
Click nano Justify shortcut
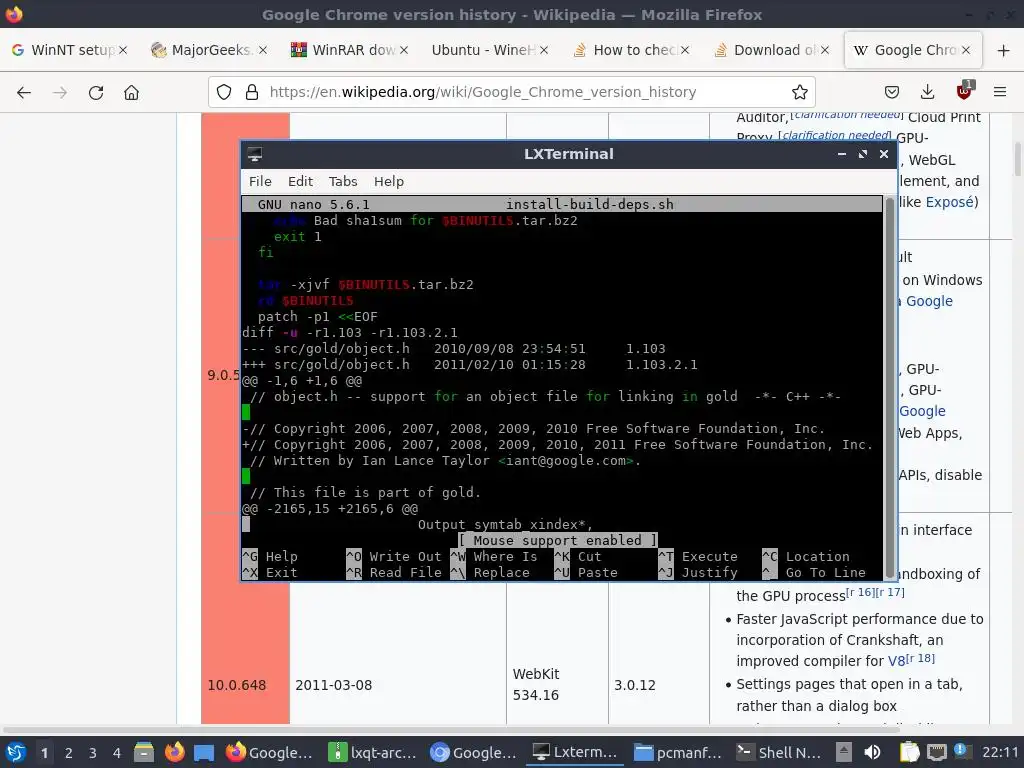tap(698, 573)
